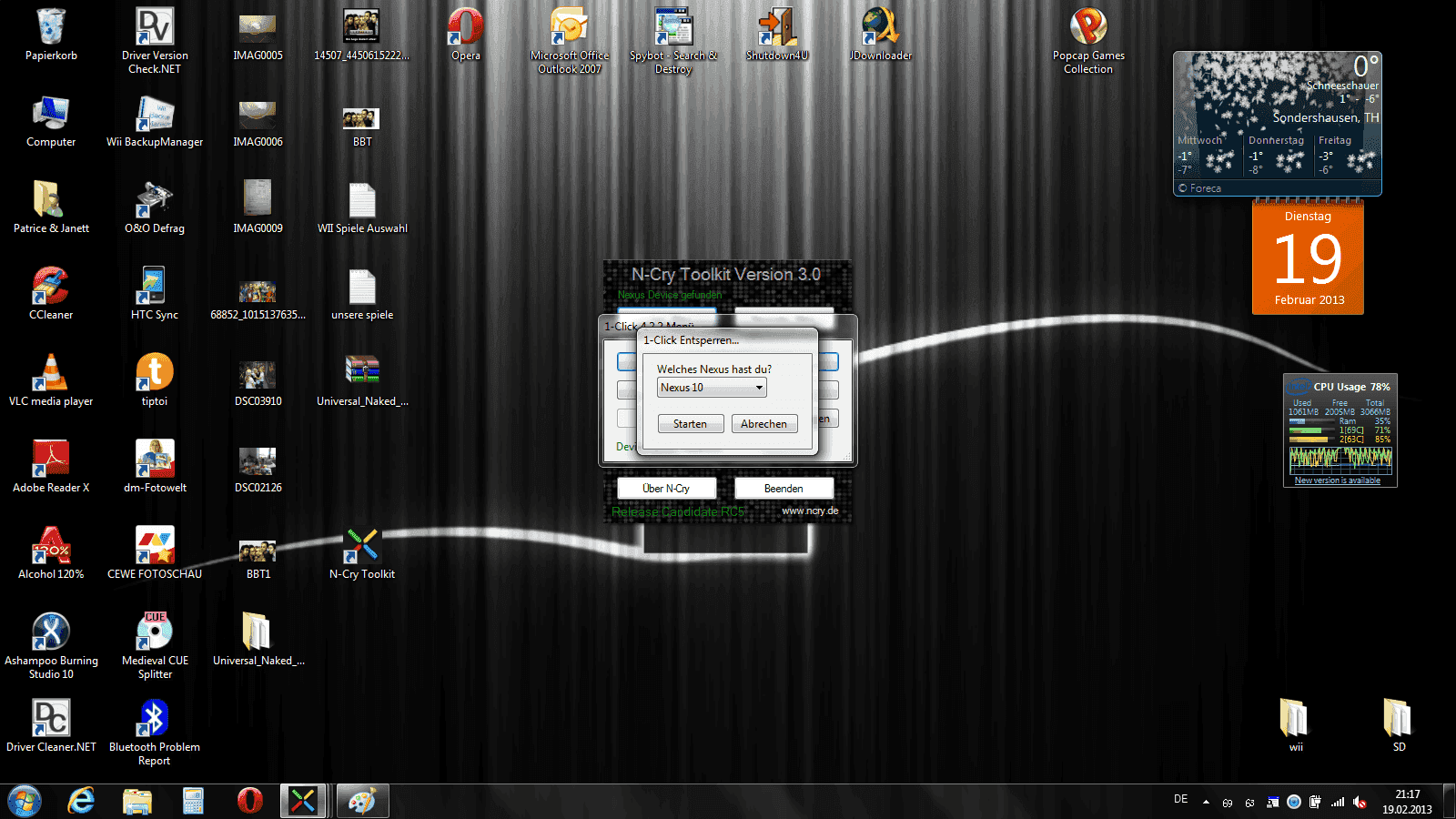
Task: Click the New version is available link
Action: tap(1338, 480)
